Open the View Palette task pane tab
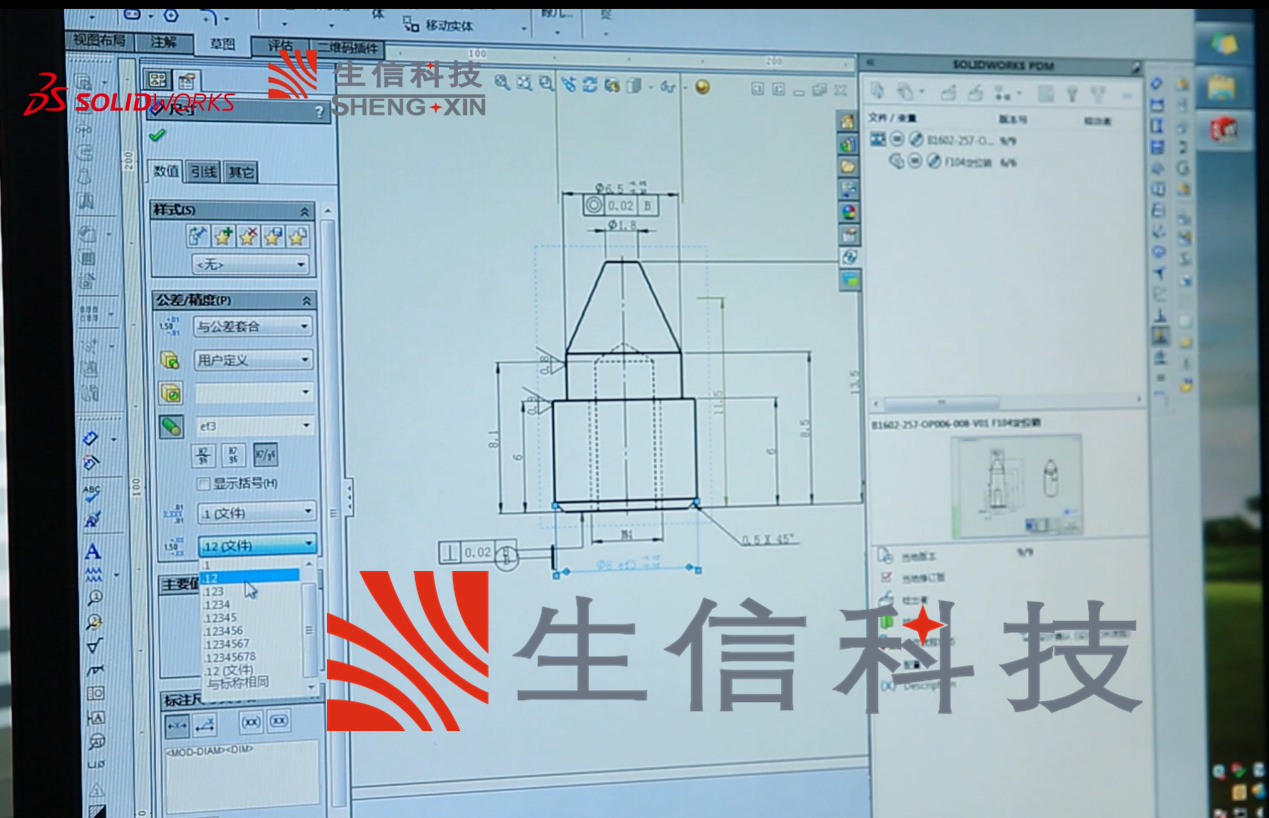The width and height of the screenshot is (1269, 818). click(848, 189)
